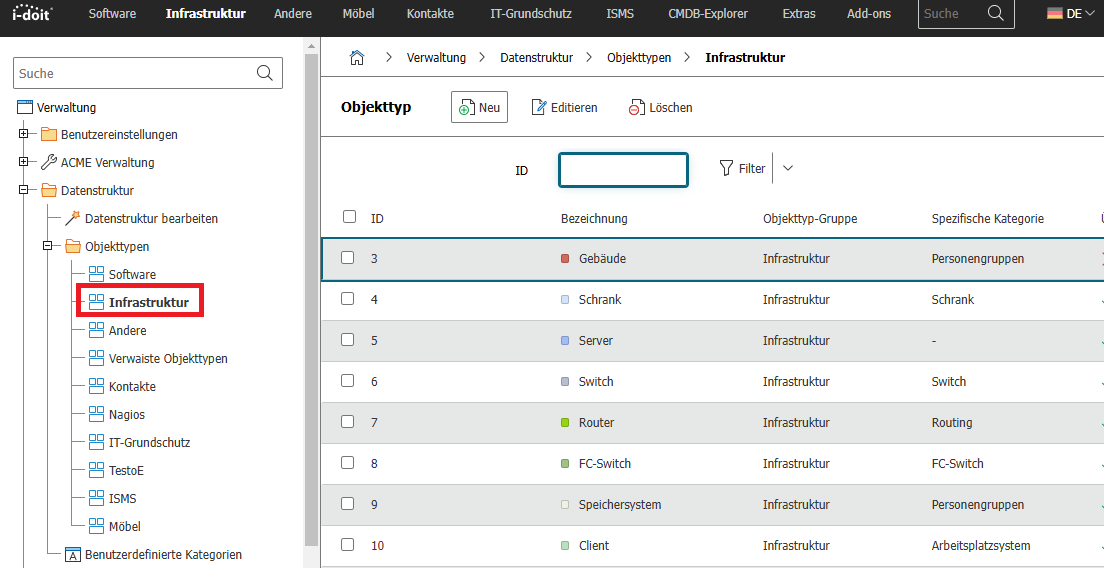Click the ID filter input field
This screenshot has height=568, width=1104.
pyautogui.click(x=623, y=170)
